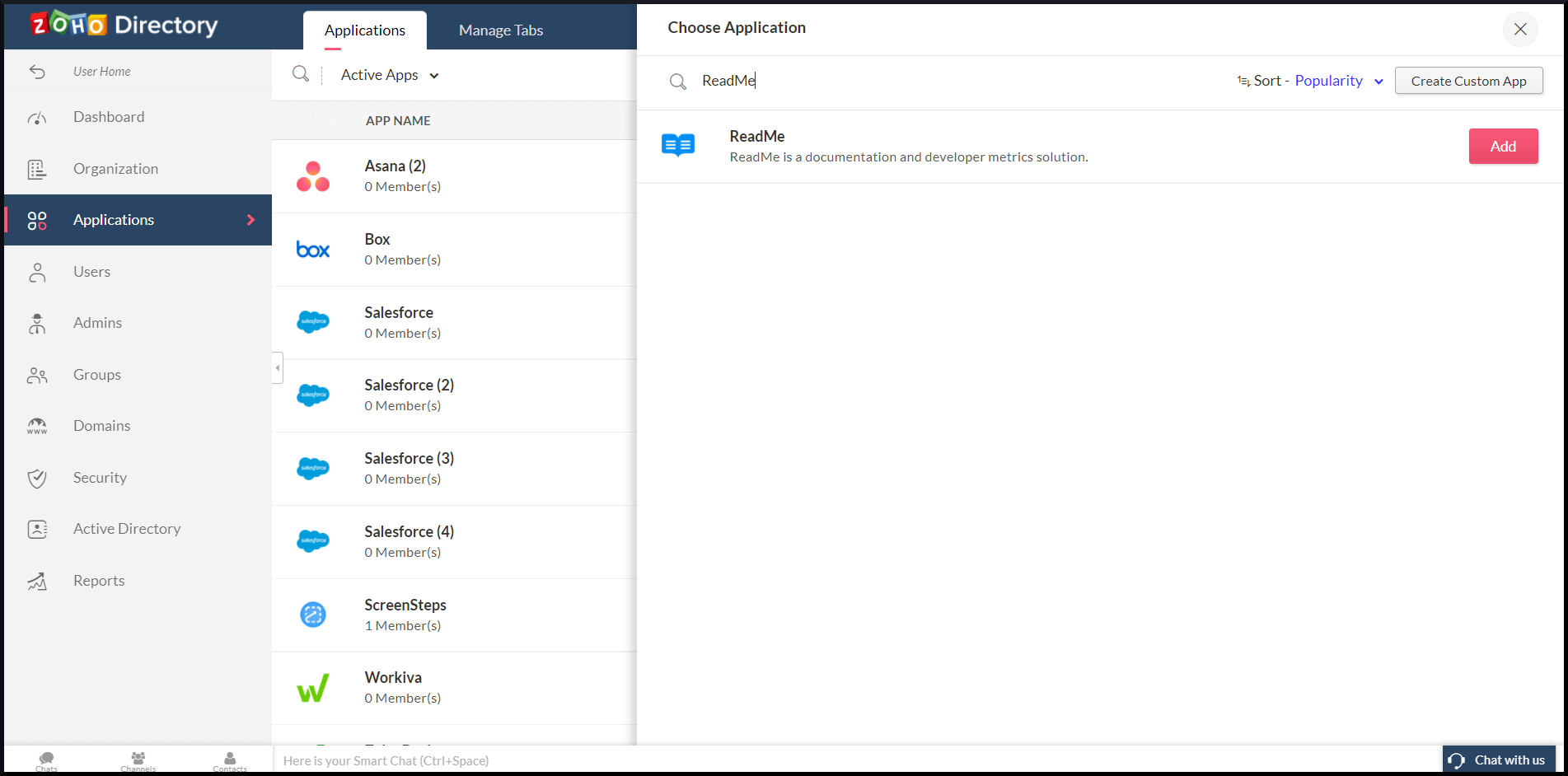Image resolution: width=1568 pixels, height=776 pixels.
Task: Switch to the Manage Tabs tab
Action: pos(501,30)
